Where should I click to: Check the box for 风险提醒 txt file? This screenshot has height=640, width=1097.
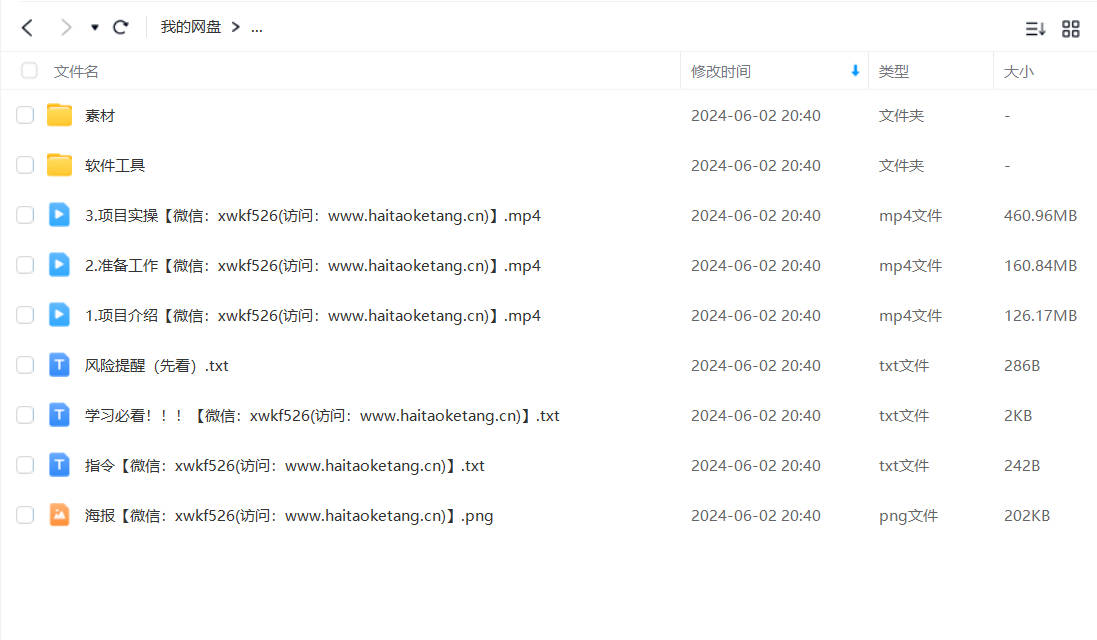coord(25,365)
